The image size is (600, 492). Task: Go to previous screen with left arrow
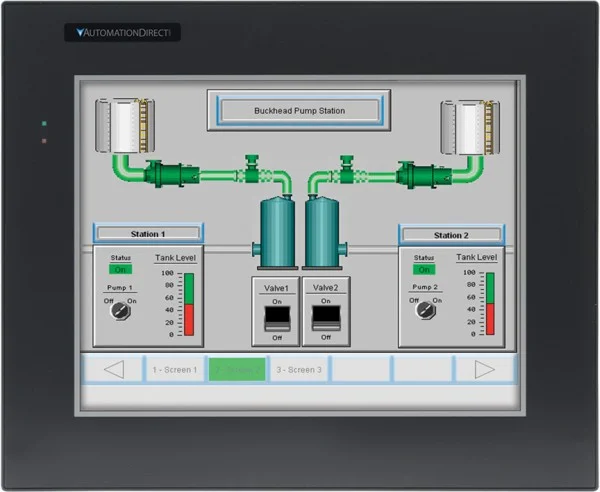coord(114,370)
